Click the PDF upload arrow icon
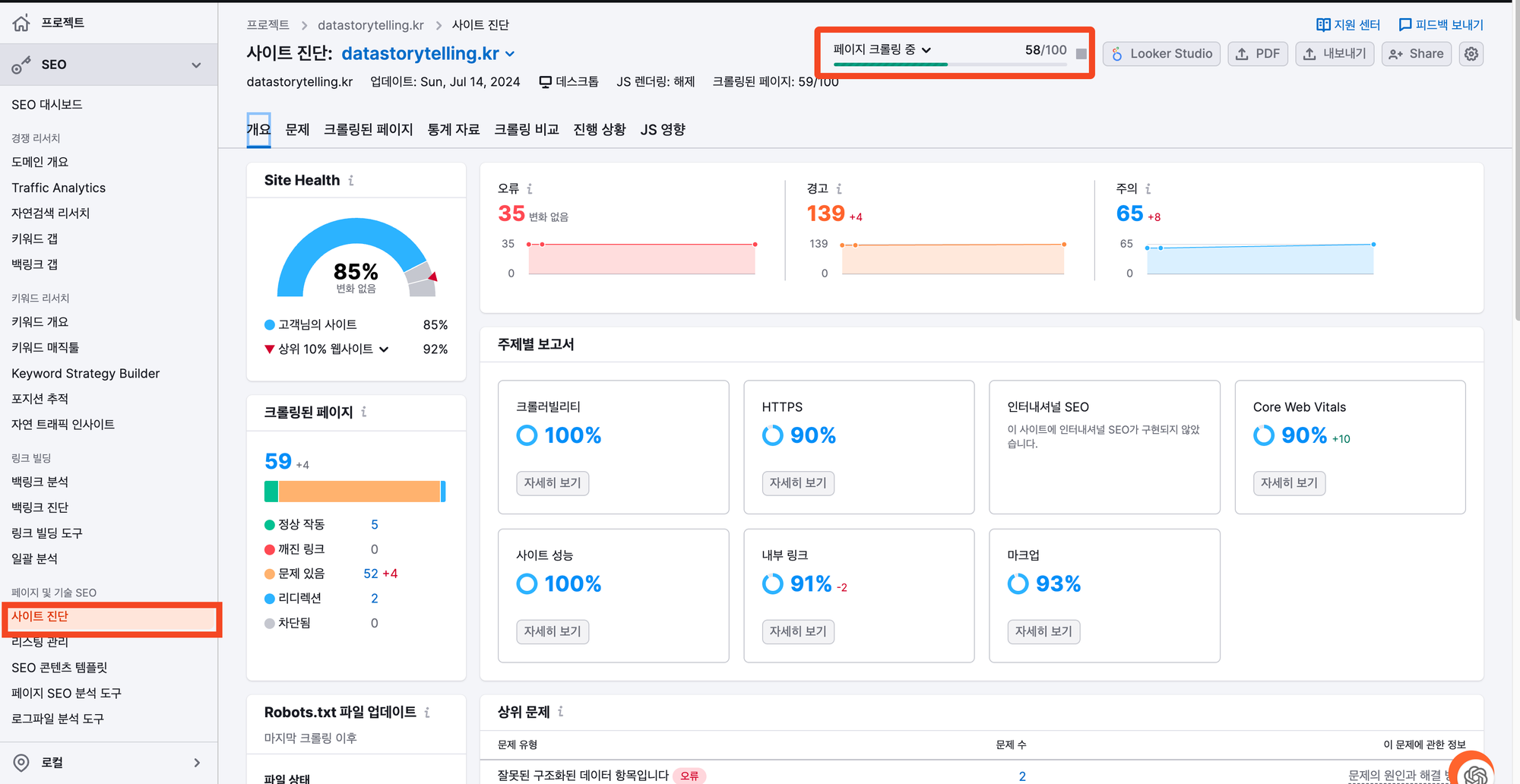This screenshot has height=784, width=1520. coord(1242,54)
